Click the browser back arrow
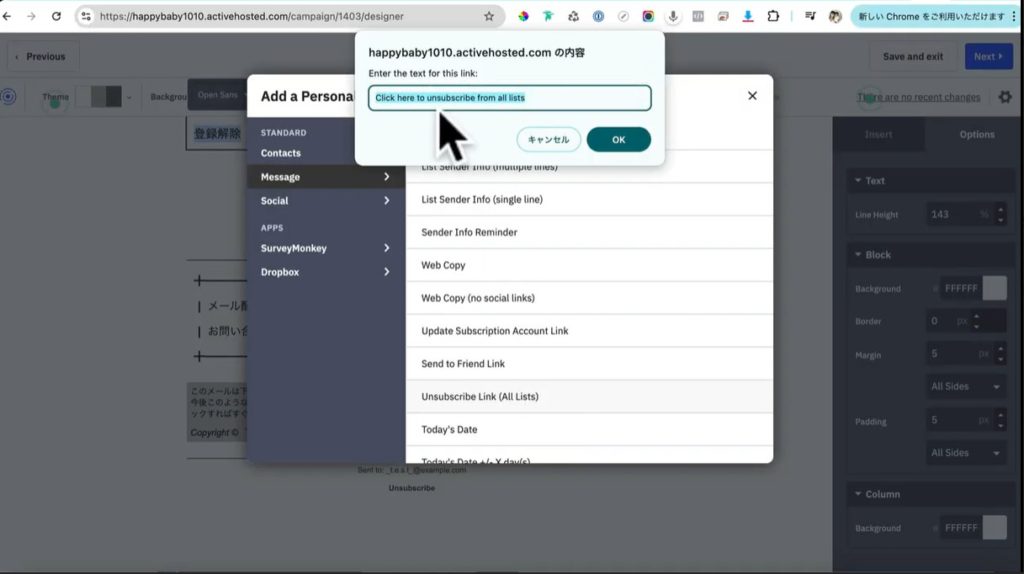This screenshot has width=1024, height=574. [x=8, y=16]
